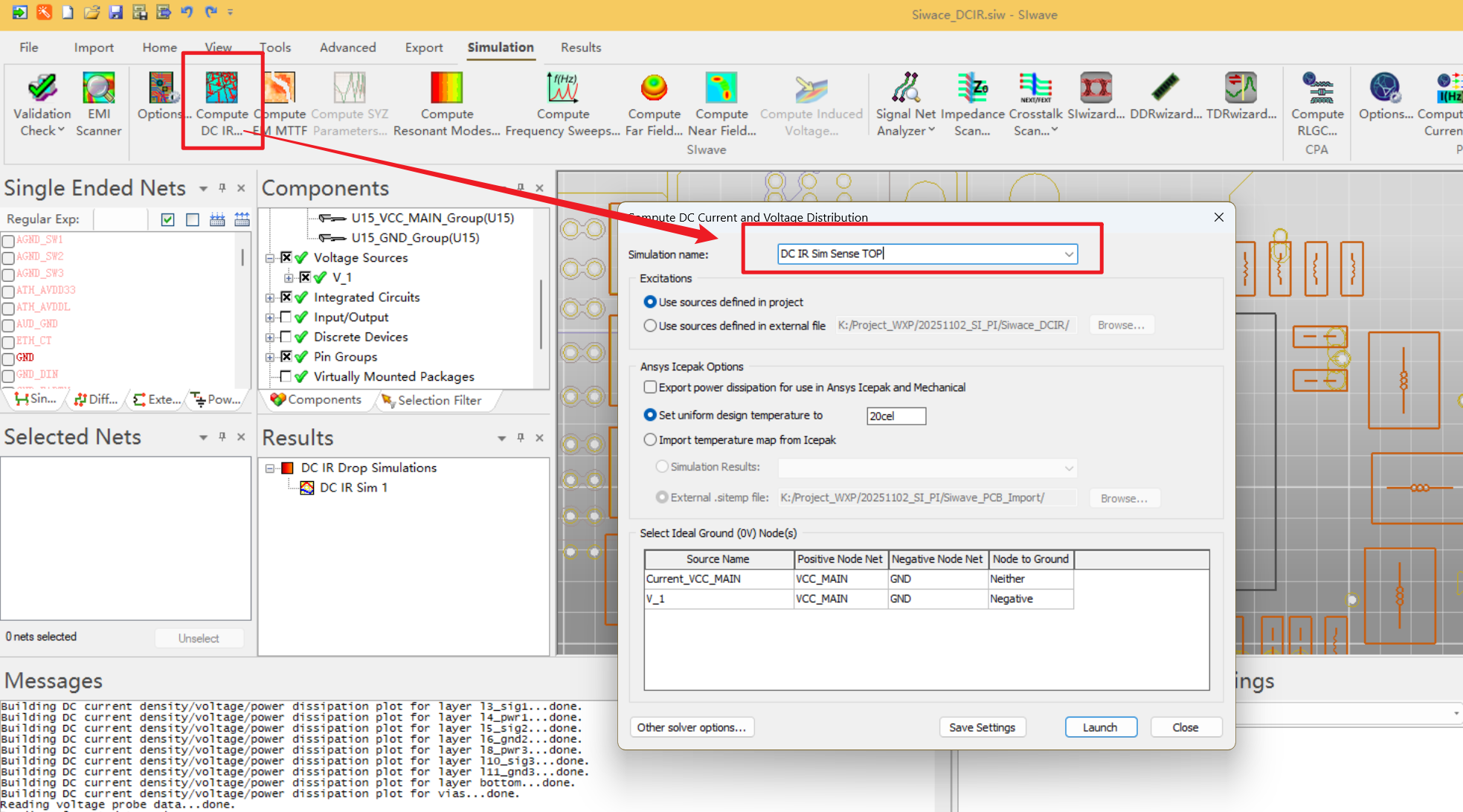Select Import temperature map from Icepak
The height and width of the screenshot is (812, 1463).
tap(651, 440)
